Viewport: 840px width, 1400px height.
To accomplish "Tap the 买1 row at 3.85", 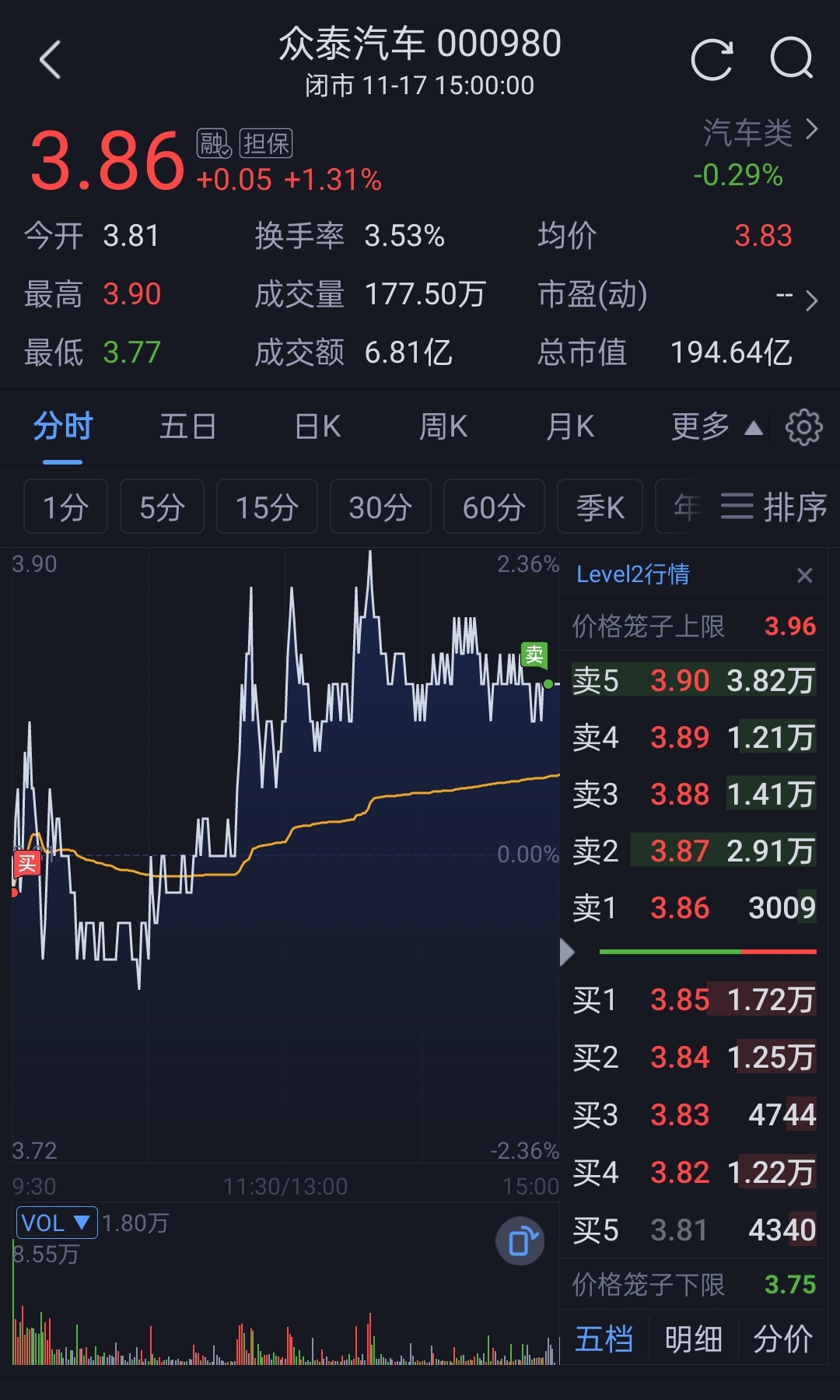I will [694, 1000].
